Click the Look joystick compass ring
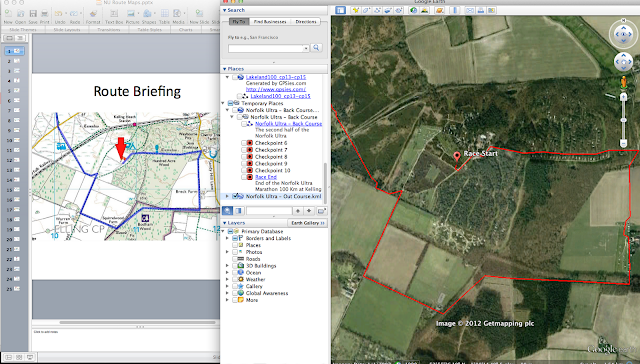This screenshot has height=364, width=640. [x=623, y=34]
